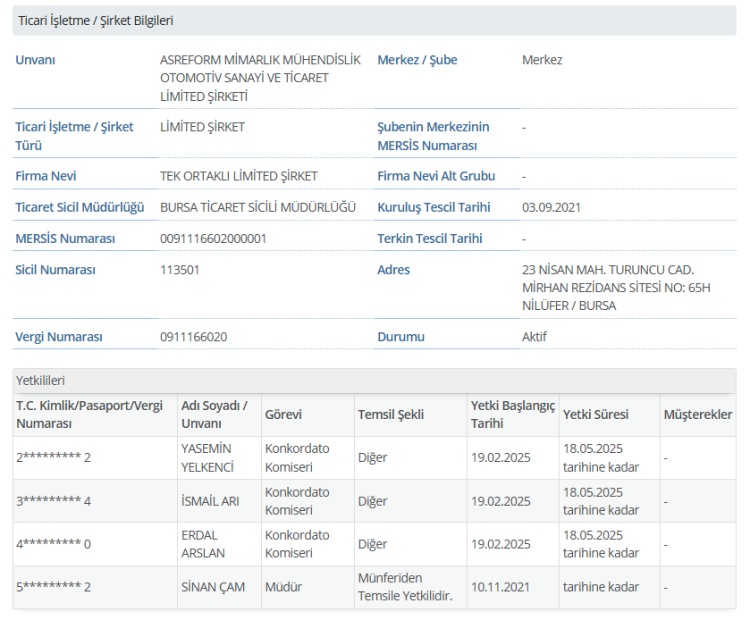Image resolution: width=750 pixels, height=620 pixels.
Task: Click the Görevi column header
Action: tap(283, 414)
